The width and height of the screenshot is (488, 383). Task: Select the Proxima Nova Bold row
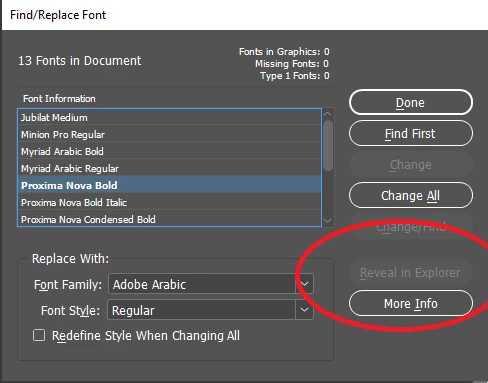coord(169,185)
